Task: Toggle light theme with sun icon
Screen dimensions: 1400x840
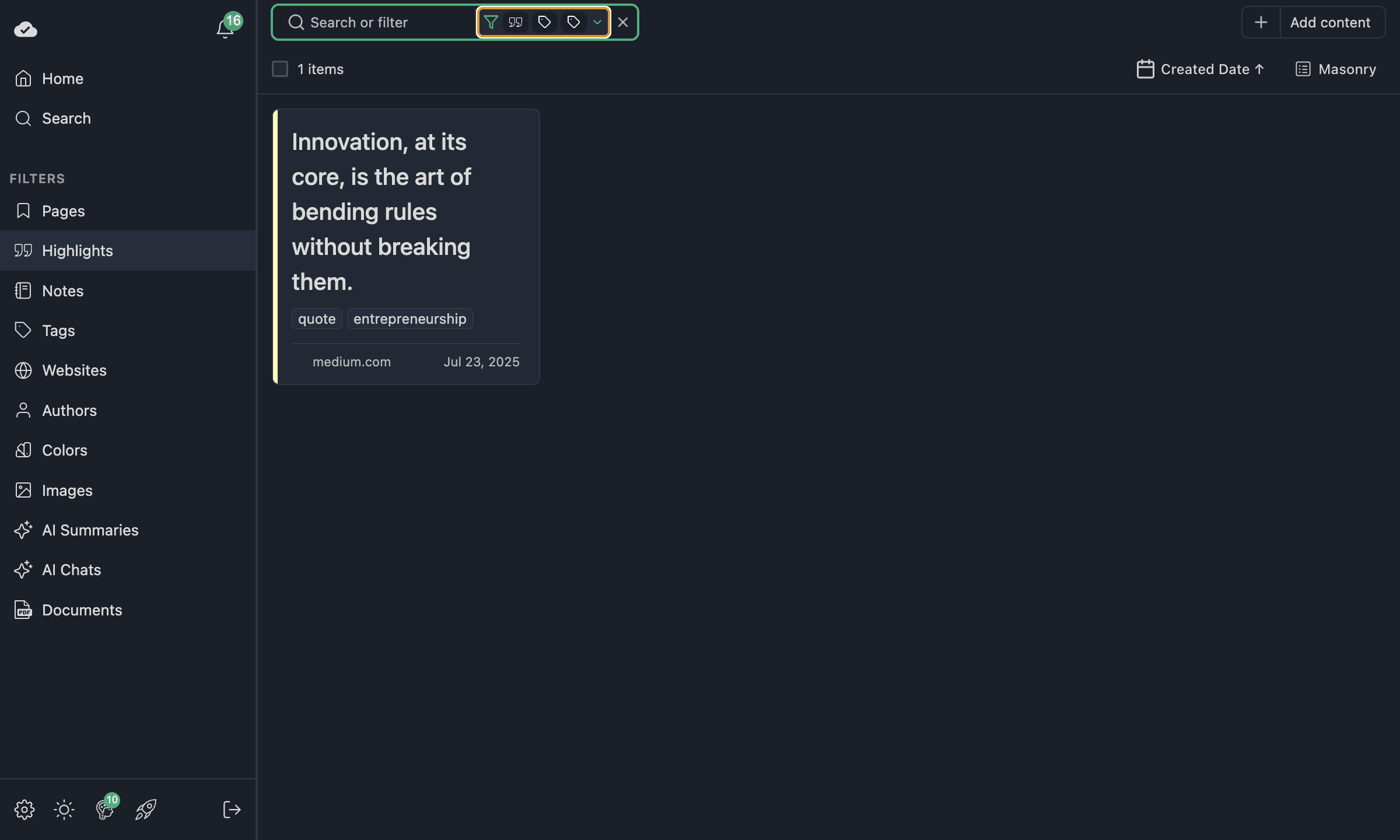Action: [x=64, y=810]
